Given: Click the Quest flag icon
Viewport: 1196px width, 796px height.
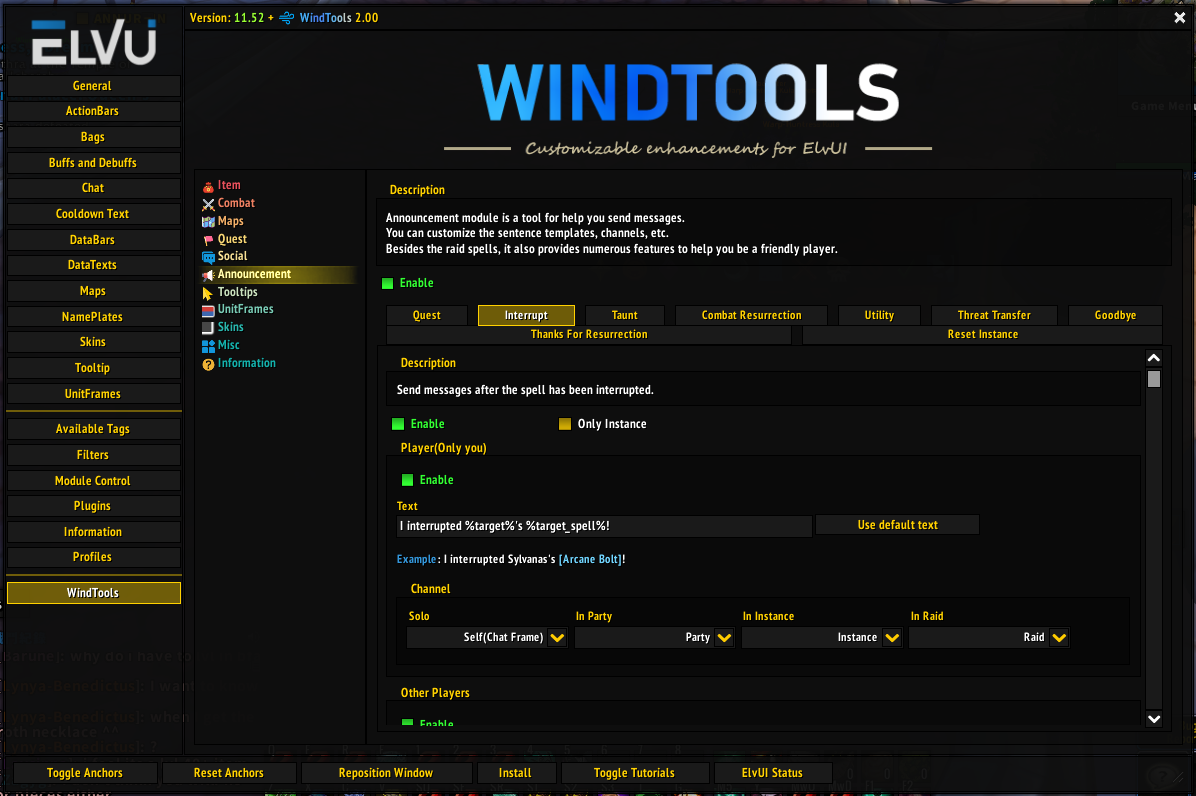Looking at the screenshot, I should pos(208,240).
